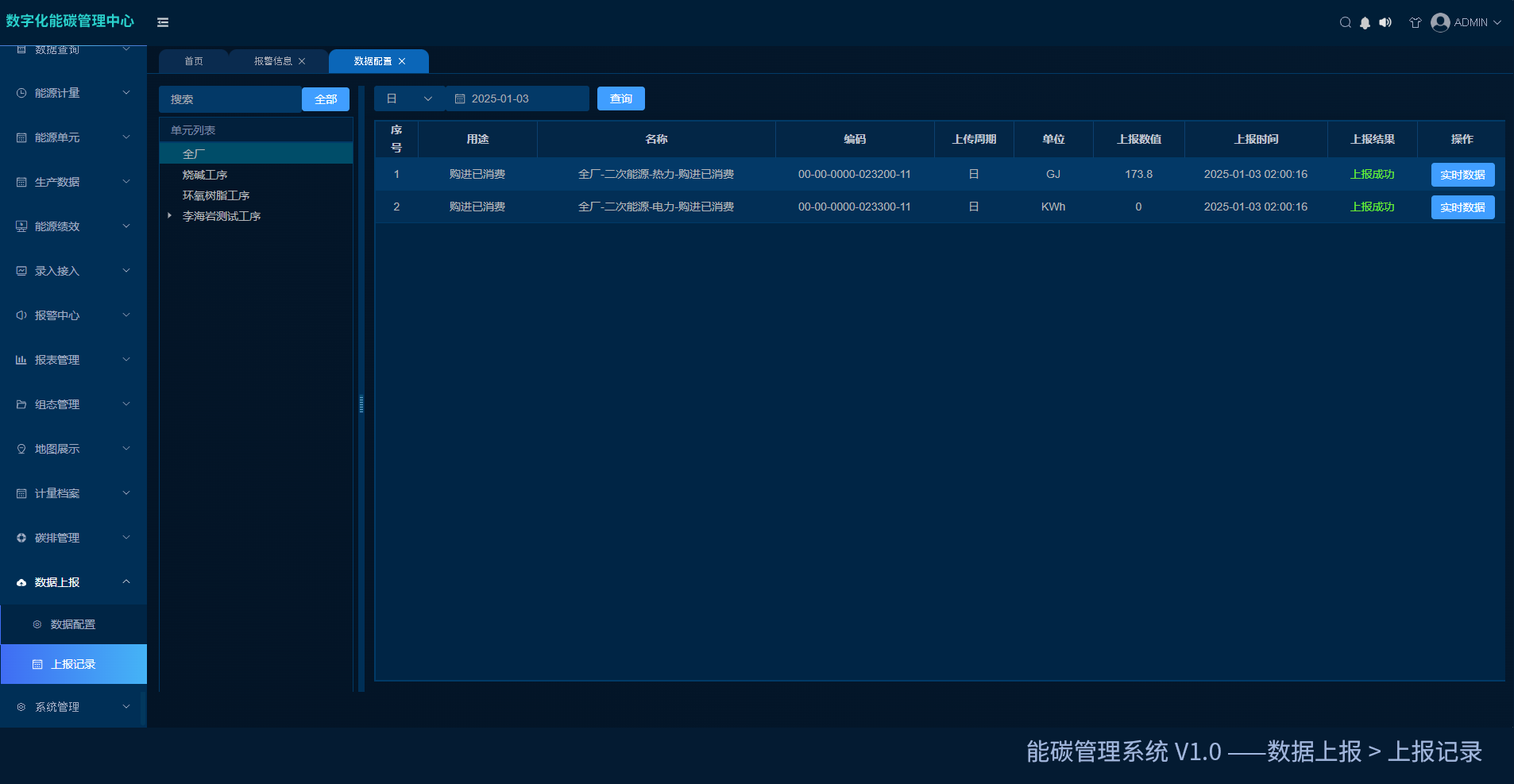Select 全厂 in the unit tree
Image resolution: width=1514 pixels, height=784 pixels.
coord(256,153)
